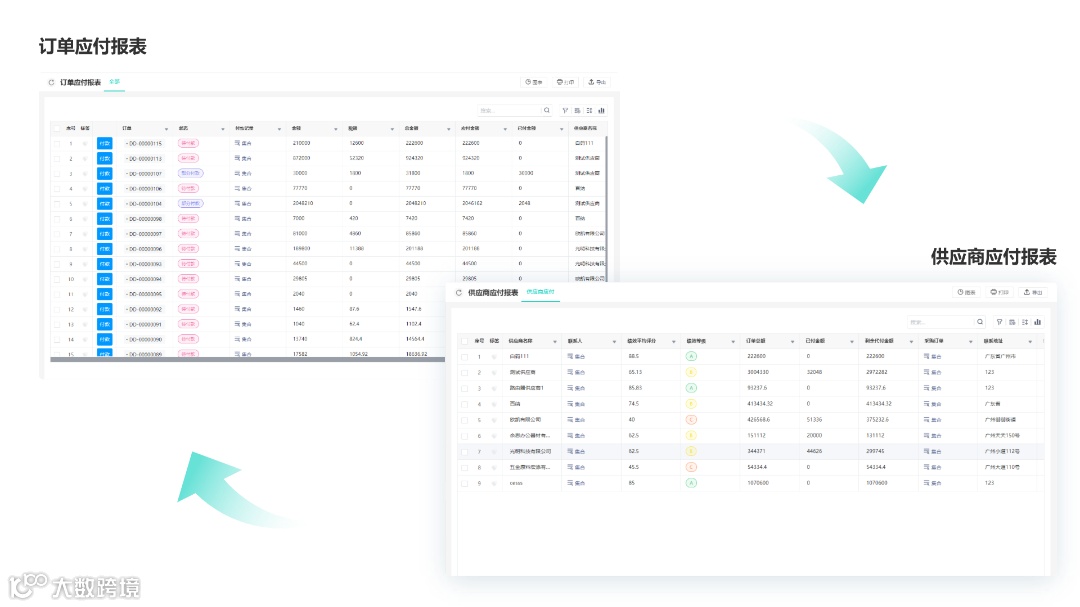
Task: Focus search field in supplier report
Action: [x=940, y=322]
